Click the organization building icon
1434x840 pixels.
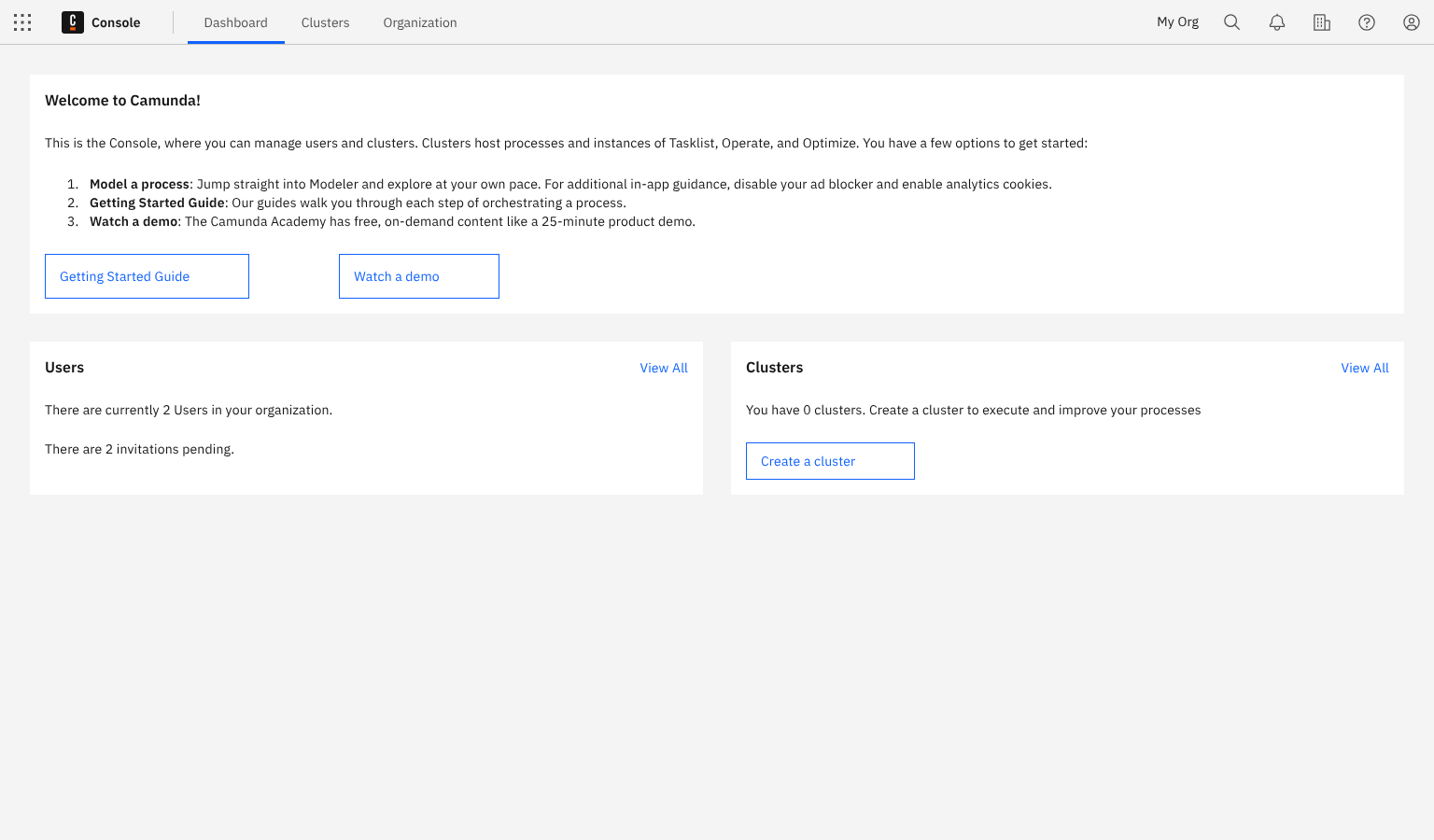(x=1321, y=22)
